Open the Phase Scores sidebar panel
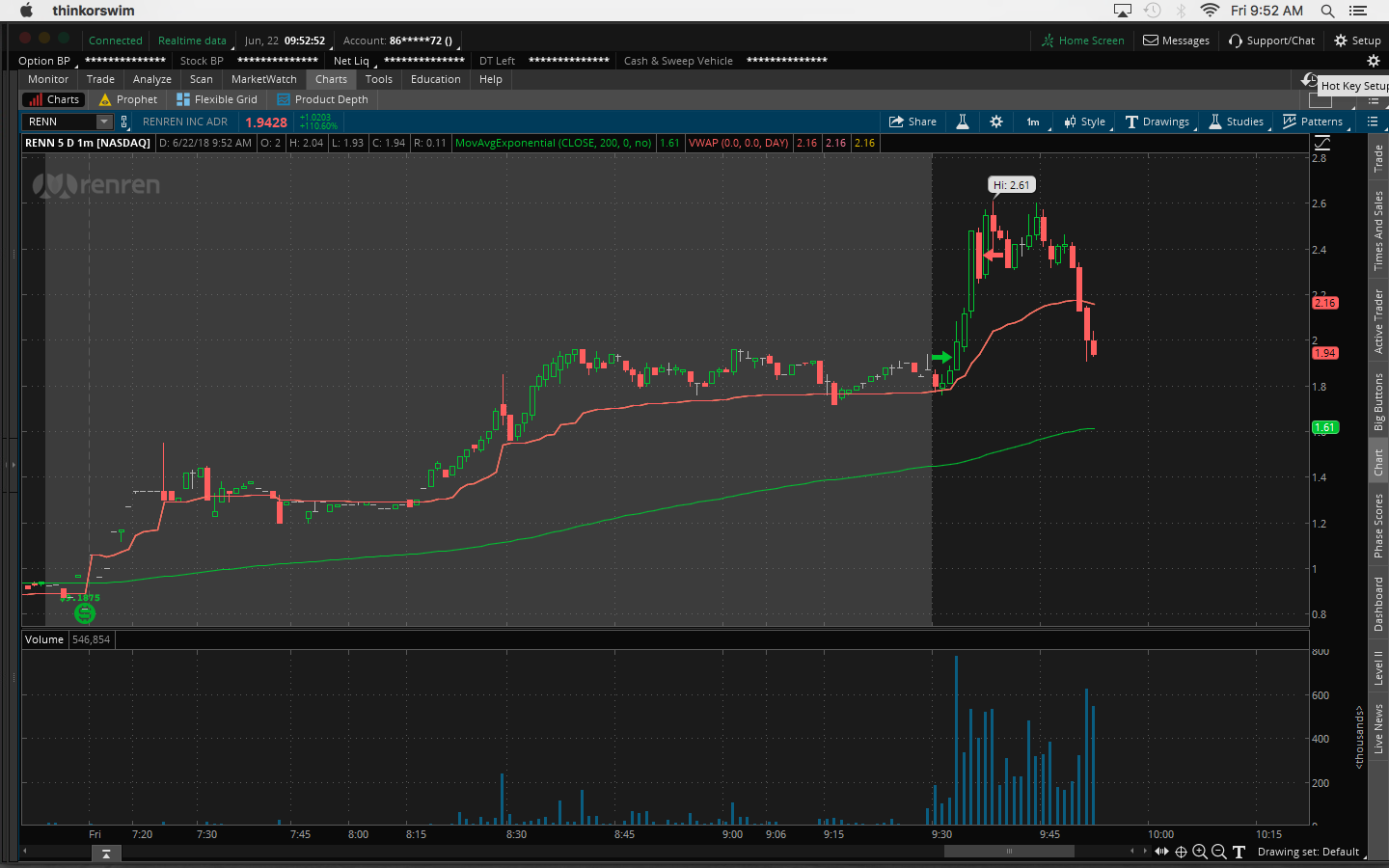 (1378, 526)
